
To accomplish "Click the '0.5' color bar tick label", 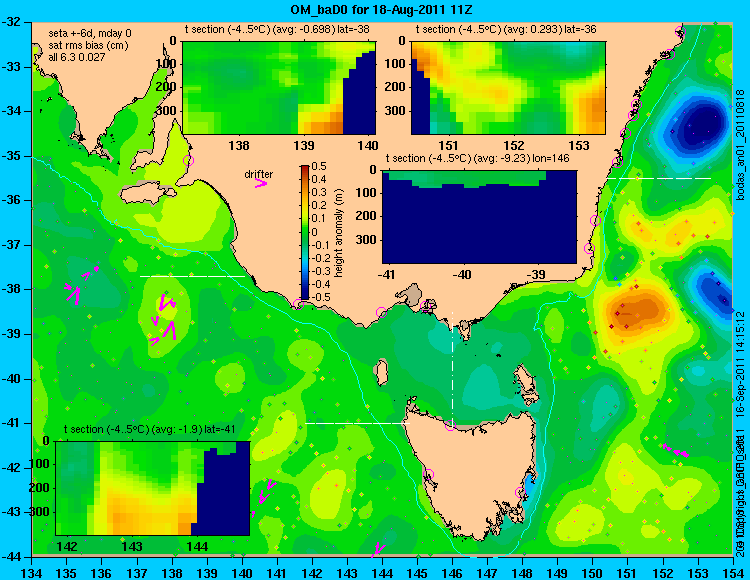I will 319,166.
